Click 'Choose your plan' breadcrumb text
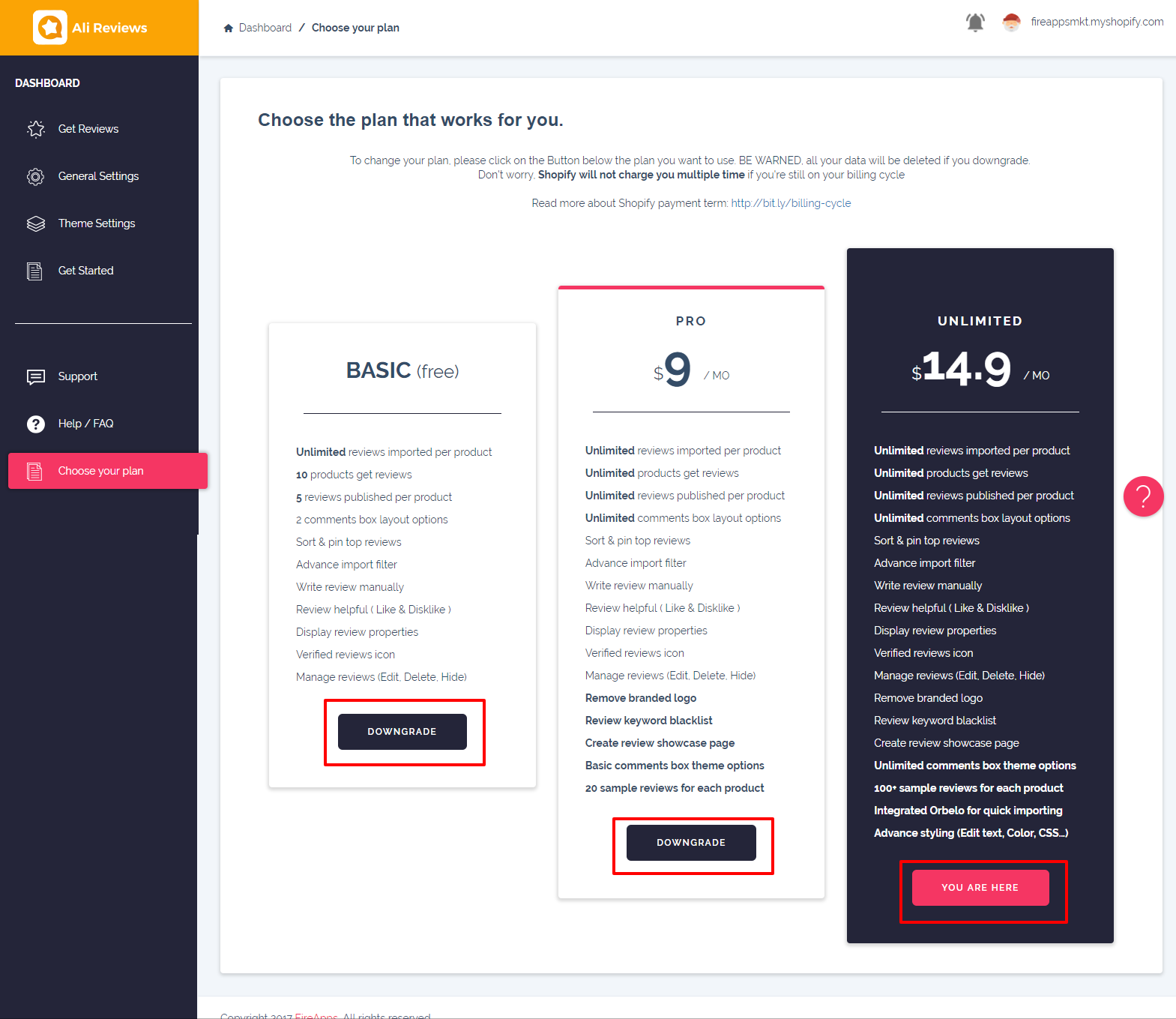1176x1019 pixels. click(355, 28)
